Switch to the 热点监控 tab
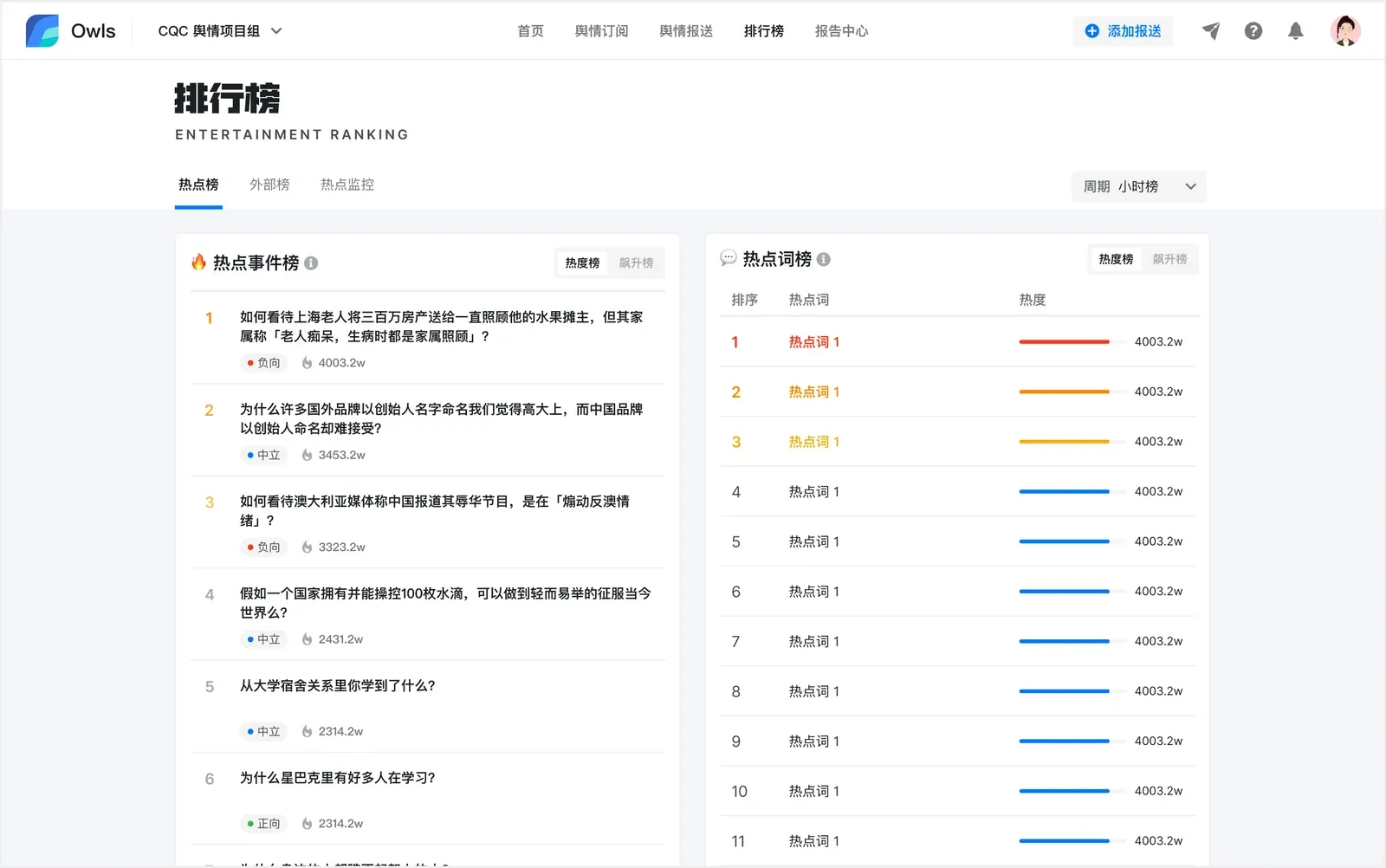The height and width of the screenshot is (868, 1386). pos(347,185)
